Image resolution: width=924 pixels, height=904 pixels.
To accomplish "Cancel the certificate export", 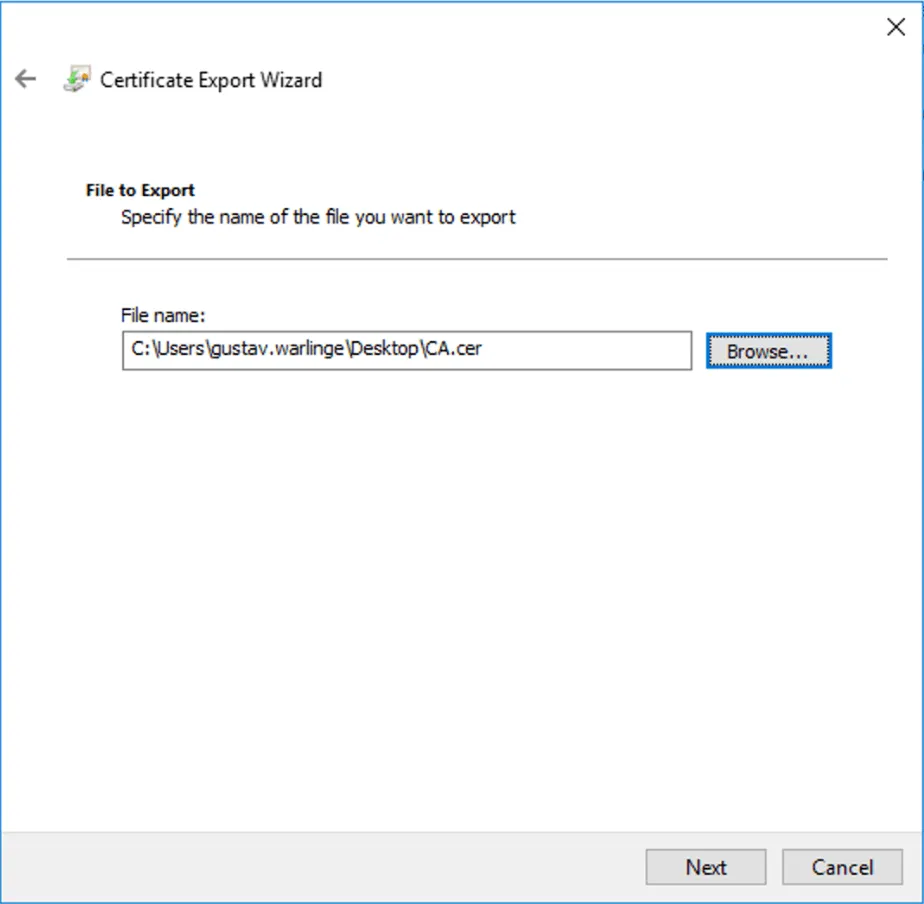I will [841, 867].
